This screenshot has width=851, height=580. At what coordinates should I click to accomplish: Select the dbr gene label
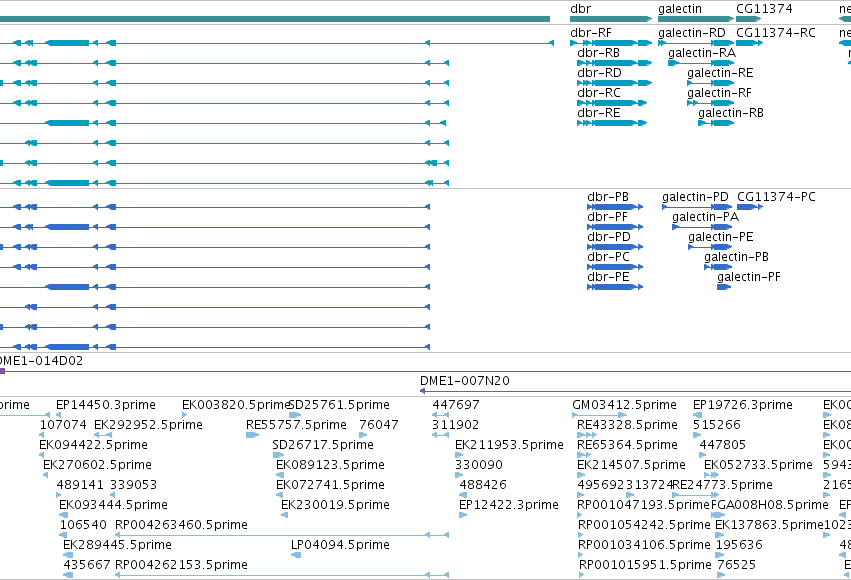point(580,9)
